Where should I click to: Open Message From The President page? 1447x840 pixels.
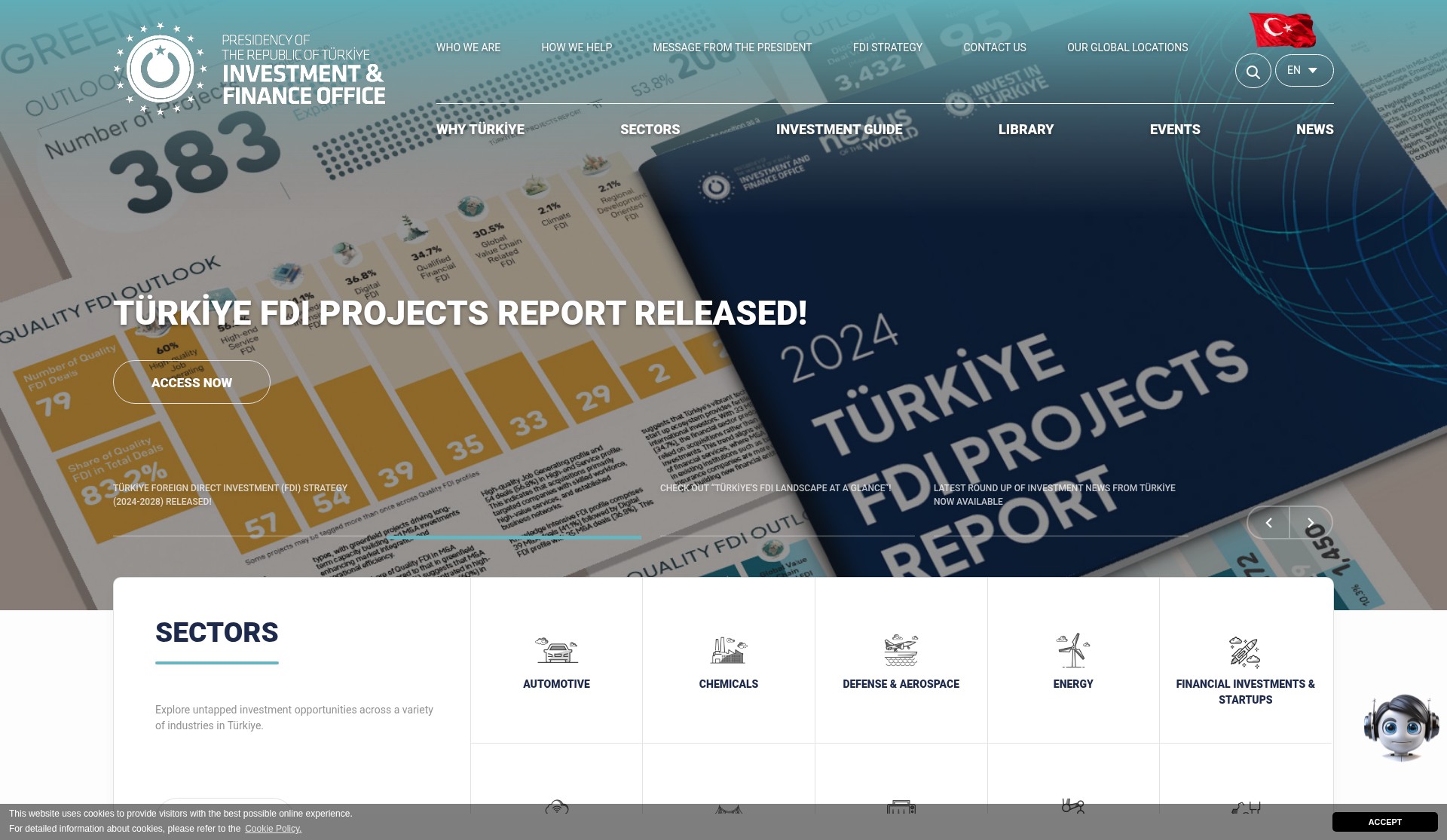point(732,47)
